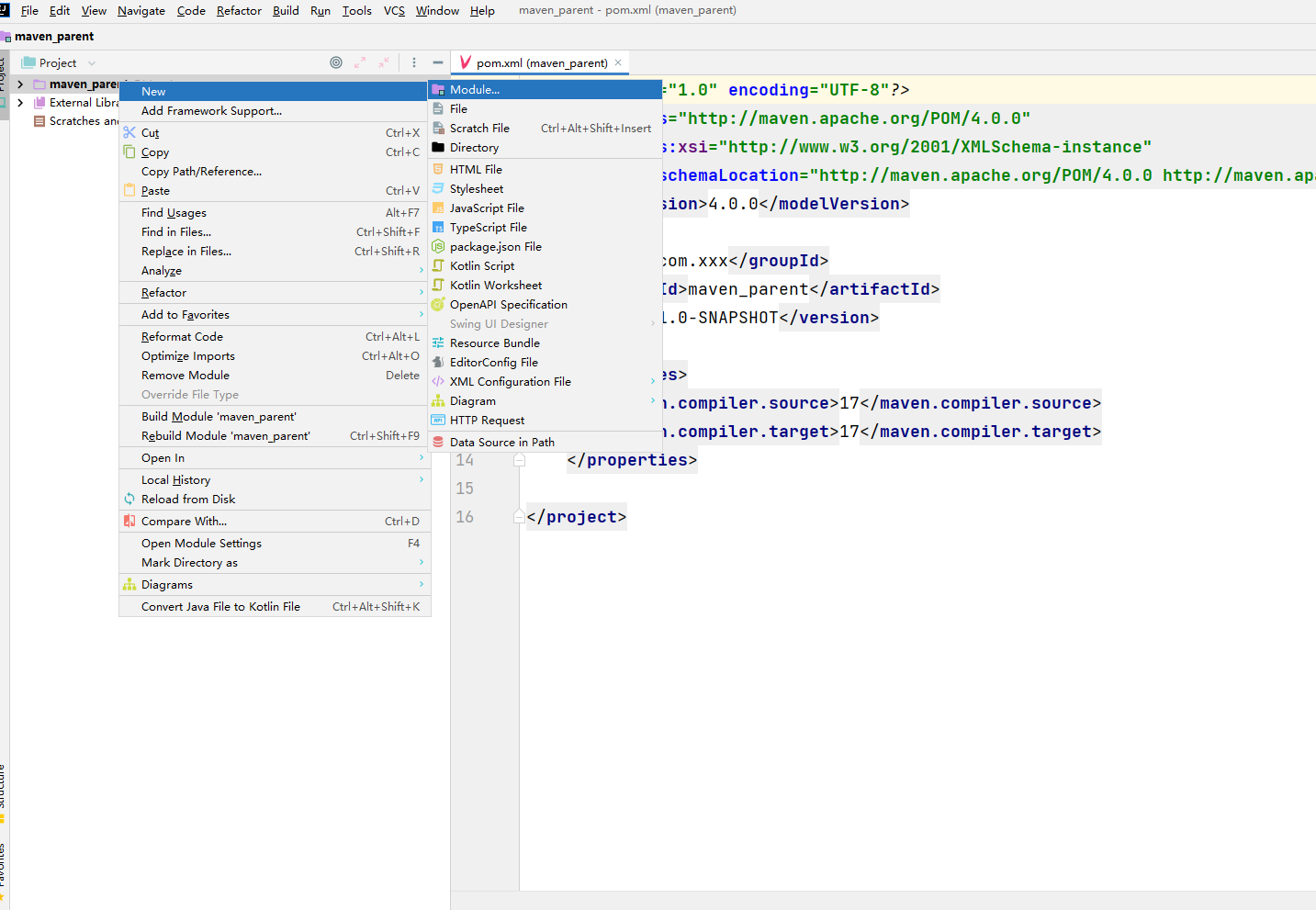Open the Project view dropdown

pos(92,63)
